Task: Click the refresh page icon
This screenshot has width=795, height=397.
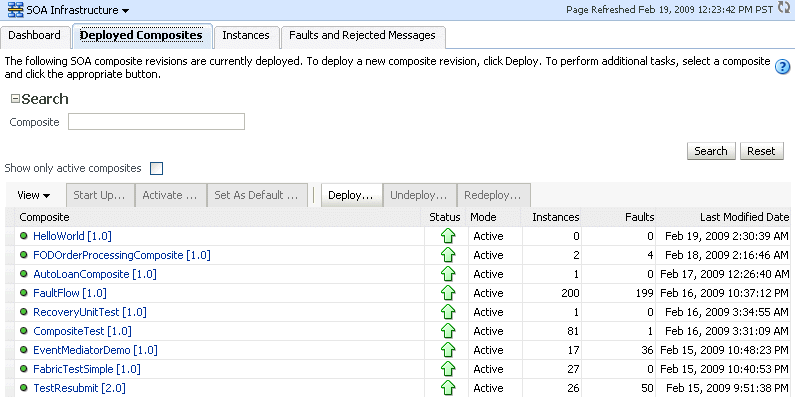Action: [784, 9]
